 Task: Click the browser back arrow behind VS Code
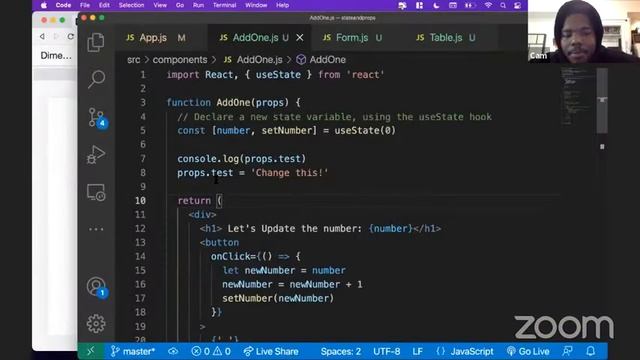(42, 36)
